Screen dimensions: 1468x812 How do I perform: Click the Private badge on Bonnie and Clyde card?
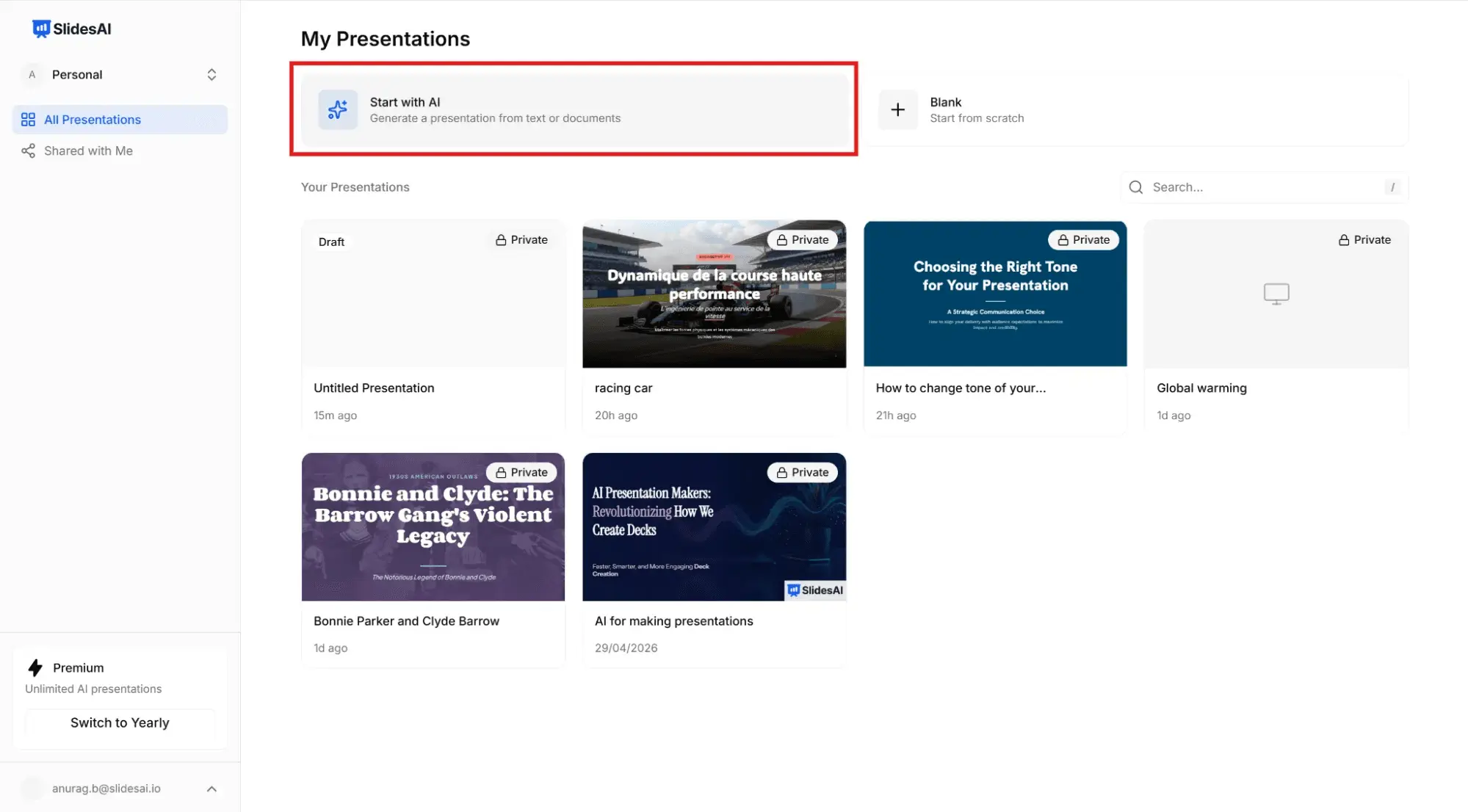521,473
